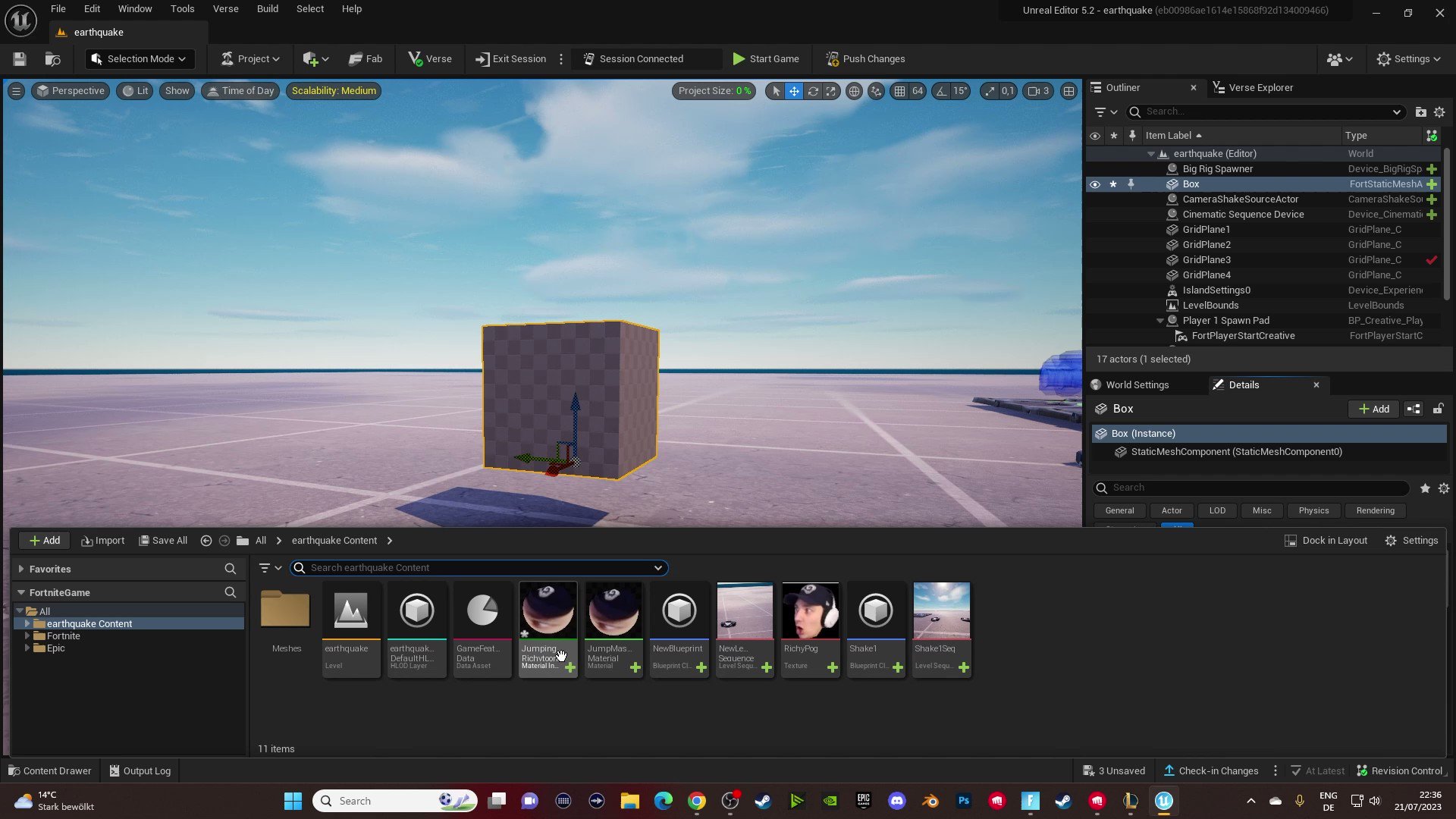1456x819 pixels.
Task: Select the RichyPog texture thumbnail
Action: click(809, 610)
